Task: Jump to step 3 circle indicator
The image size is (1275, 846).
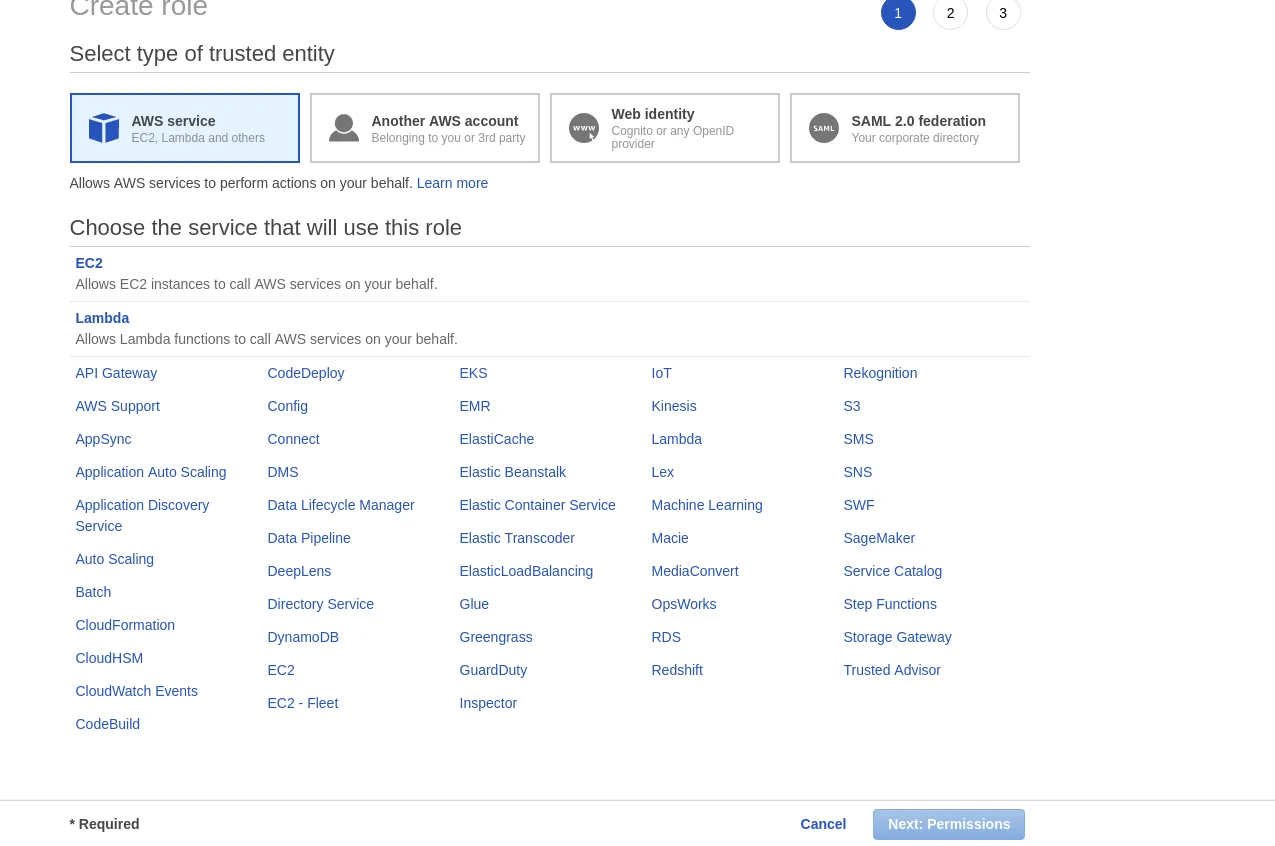Action: 1003,13
